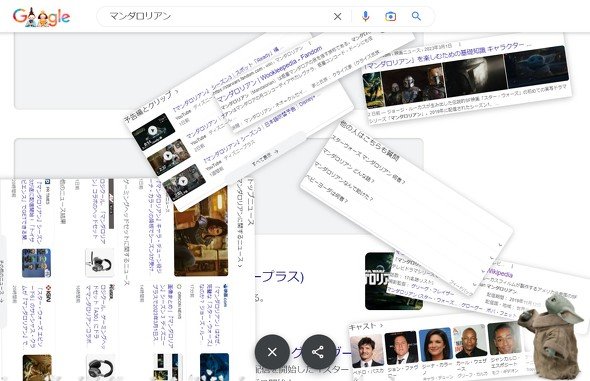Clear the search text with the X icon
Image resolution: width=590 pixels, height=381 pixels.
[338, 17]
